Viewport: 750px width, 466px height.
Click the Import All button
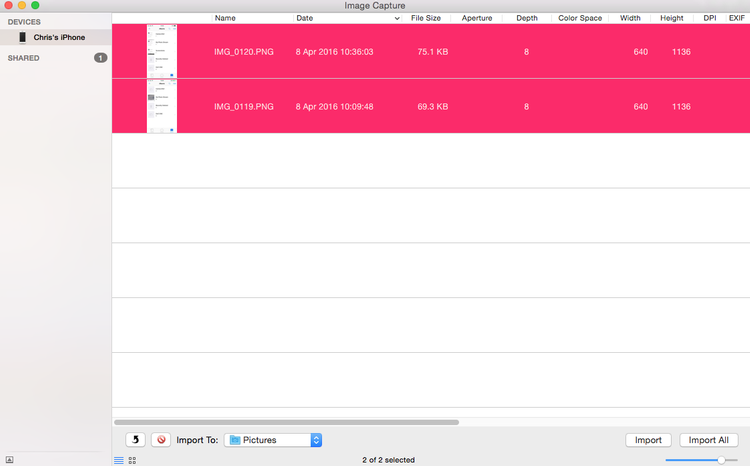pyautogui.click(x=708, y=440)
